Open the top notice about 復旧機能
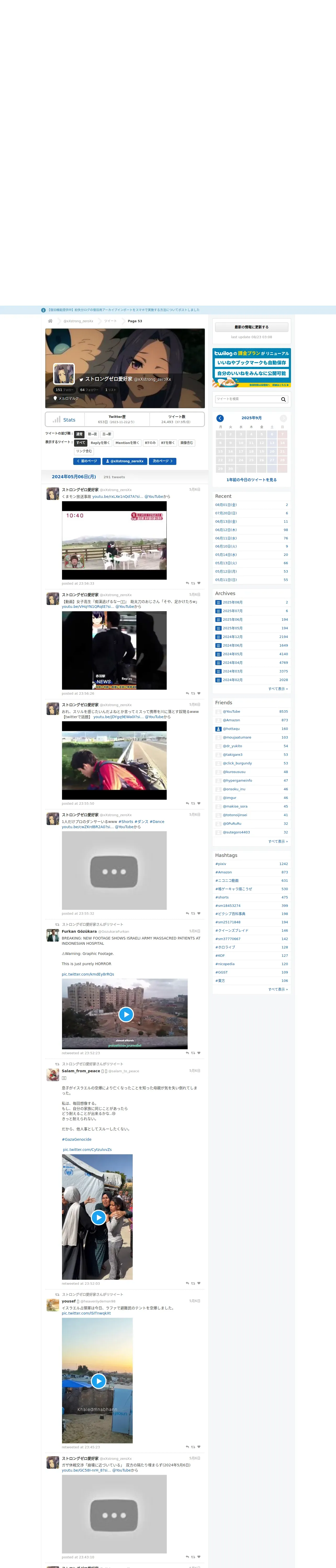 pos(124,310)
